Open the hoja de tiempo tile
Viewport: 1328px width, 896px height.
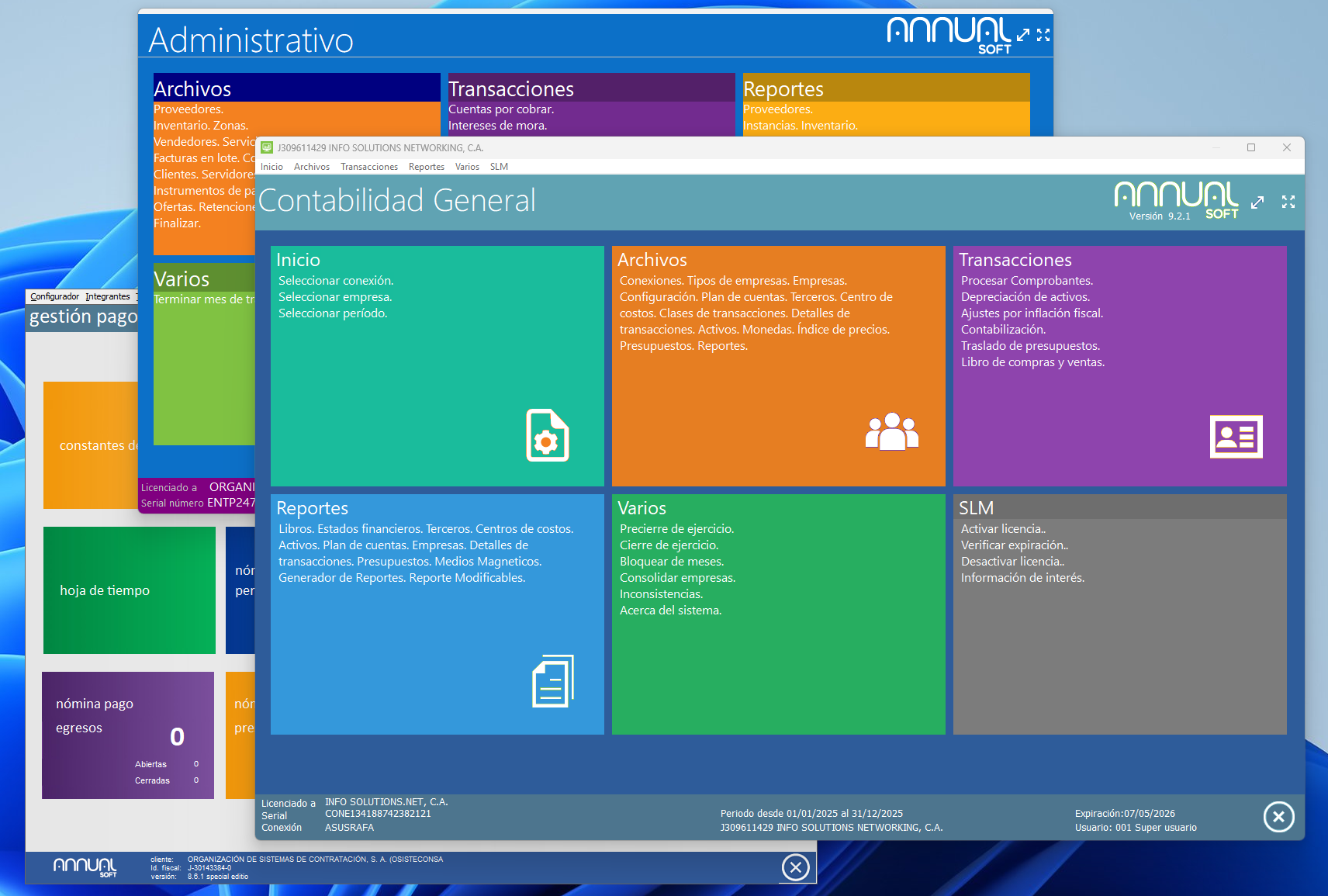pyautogui.click(x=129, y=590)
